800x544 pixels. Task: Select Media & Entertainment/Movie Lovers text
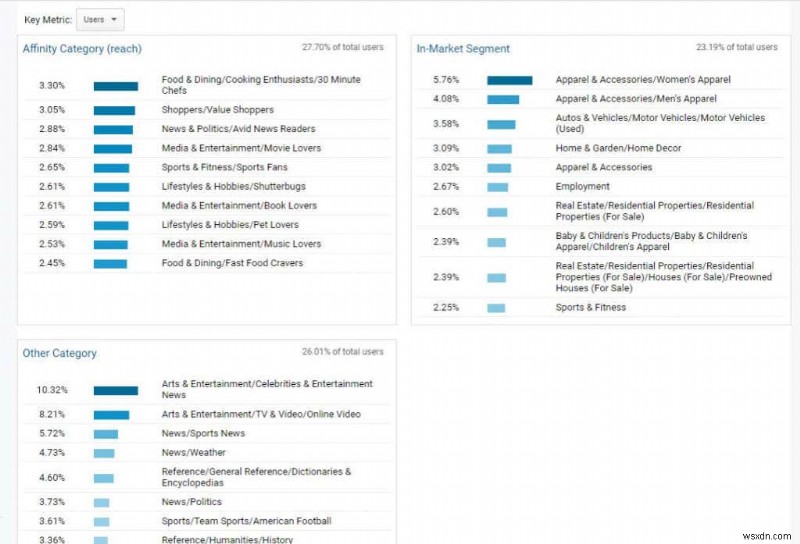(x=241, y=148)
